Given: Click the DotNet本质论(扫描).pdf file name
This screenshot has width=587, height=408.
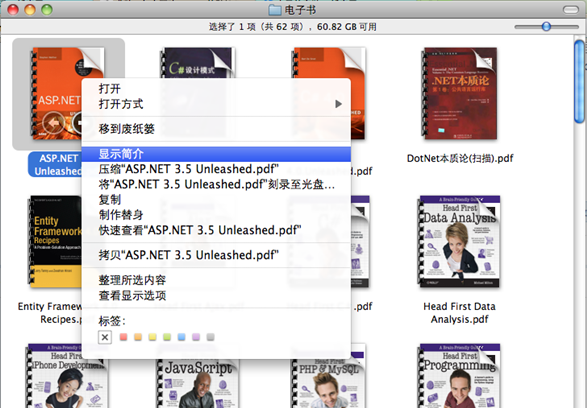Looking at the screenshot, I should [x=460, y=158].
